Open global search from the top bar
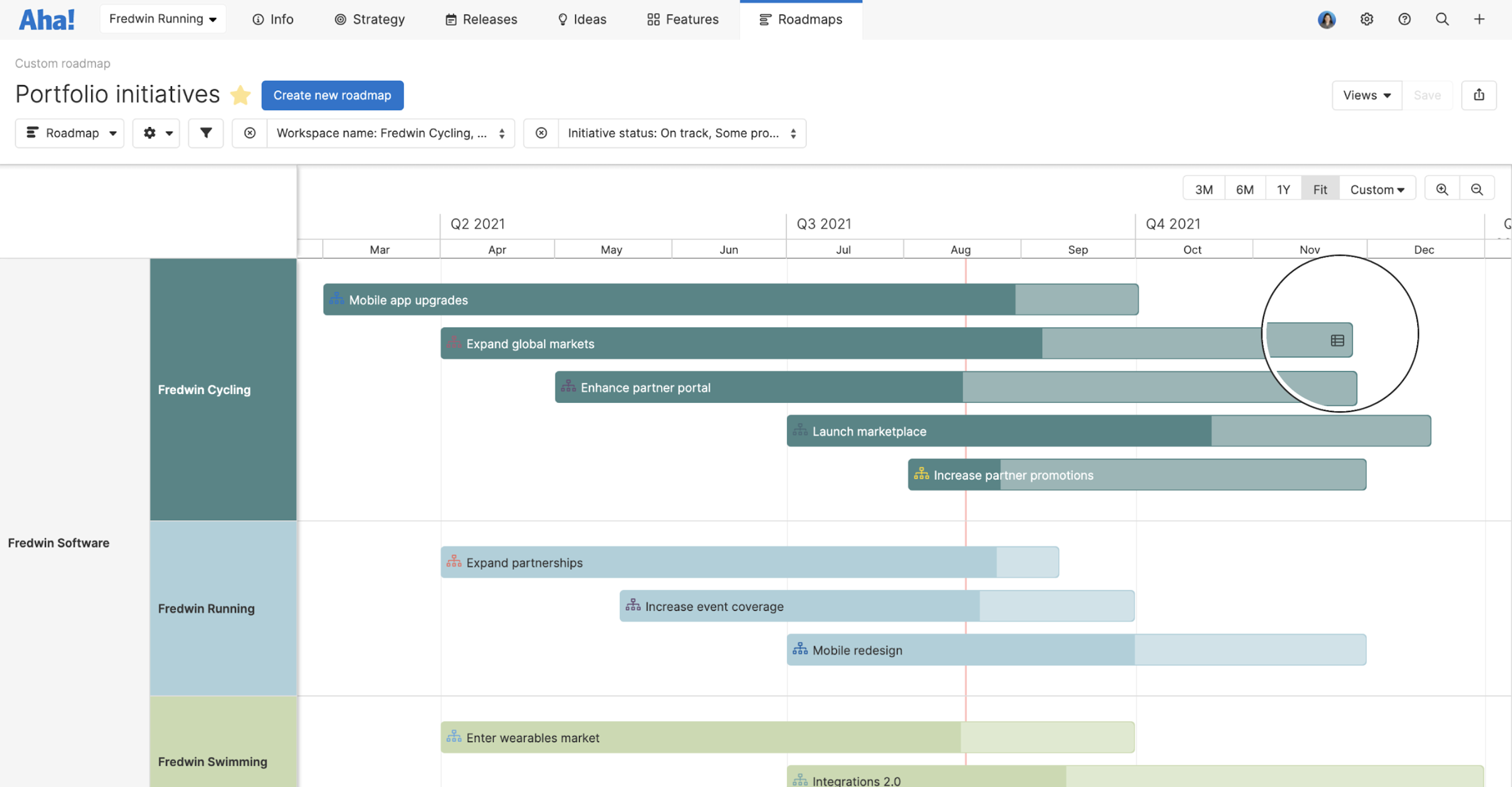1512x787 pixels. pos(1443,19)
